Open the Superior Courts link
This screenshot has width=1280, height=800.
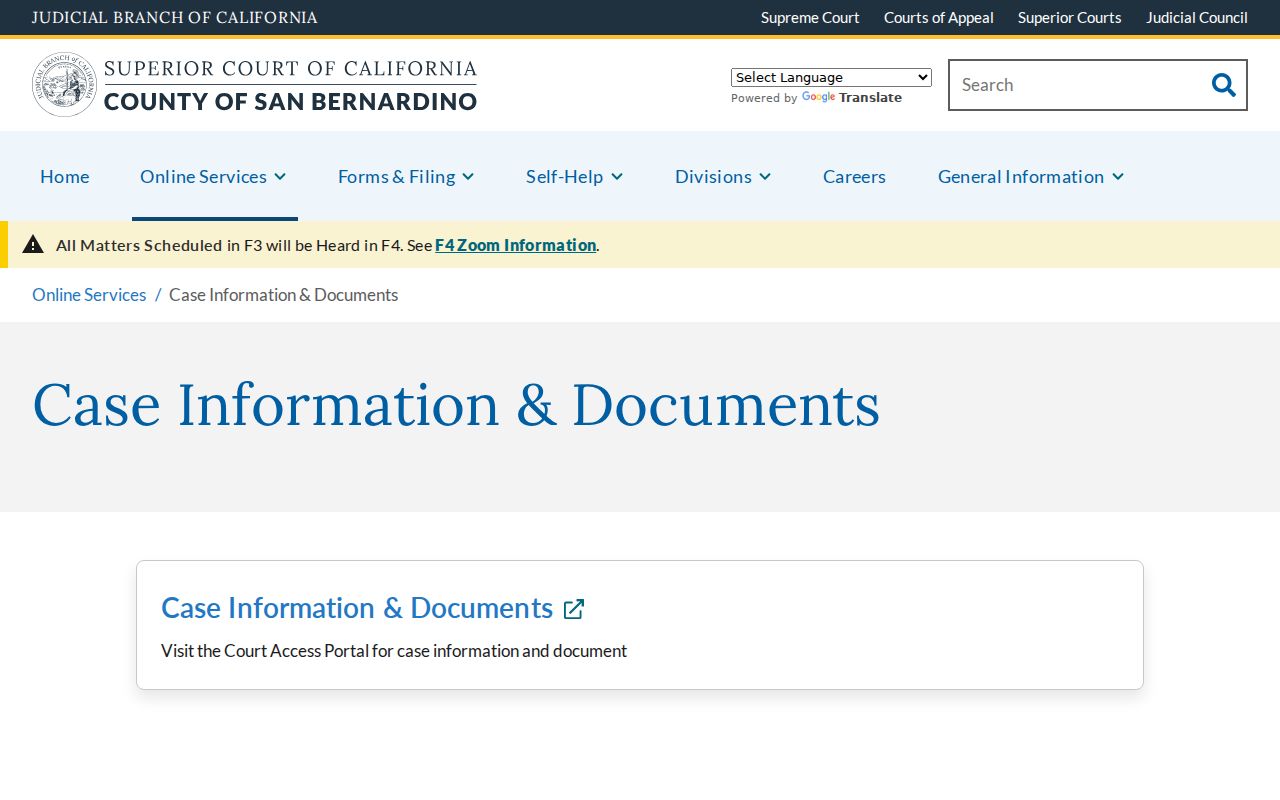coord(1070,17)
